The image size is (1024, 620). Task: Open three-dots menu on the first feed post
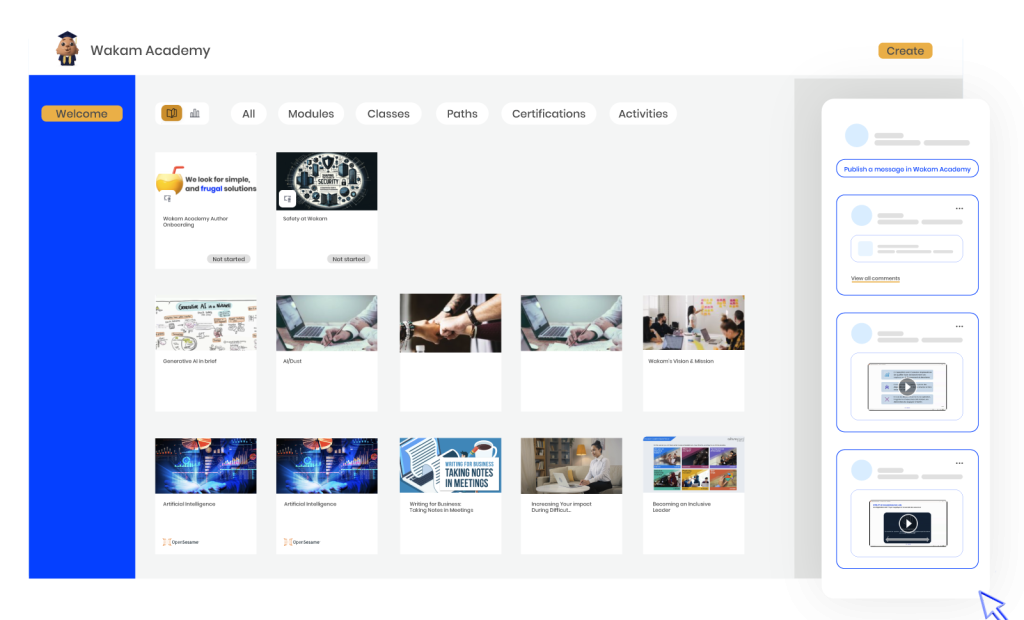point(959,208)
